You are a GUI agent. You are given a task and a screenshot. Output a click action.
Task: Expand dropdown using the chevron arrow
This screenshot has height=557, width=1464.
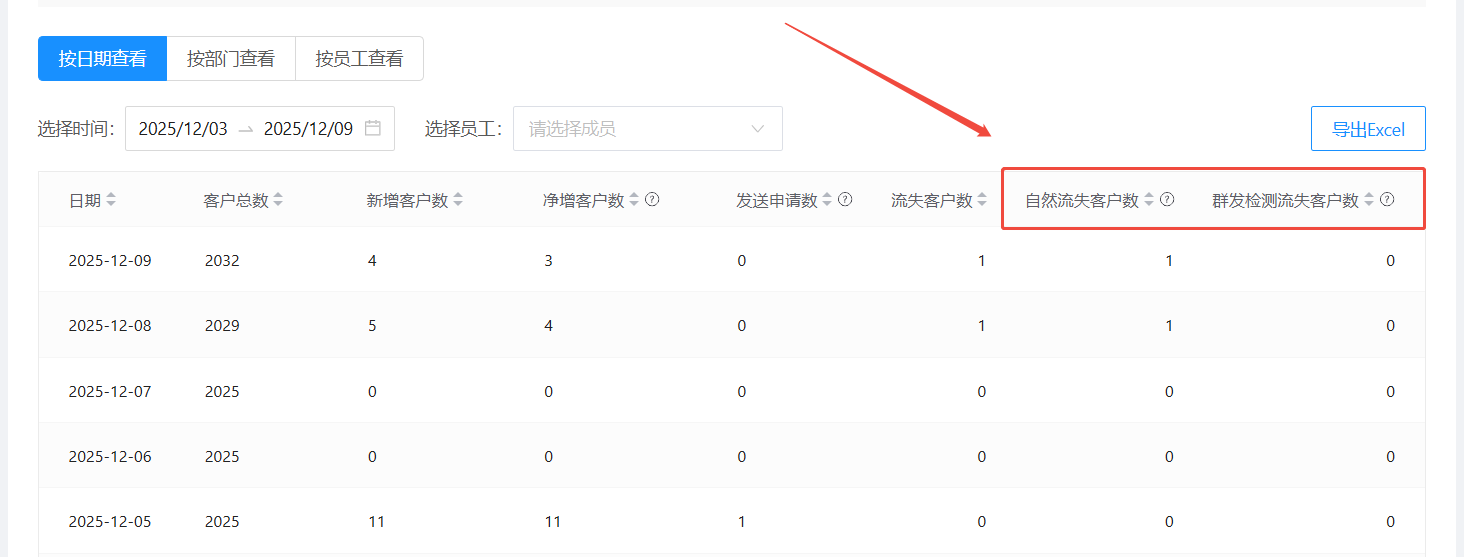(758, 129)
